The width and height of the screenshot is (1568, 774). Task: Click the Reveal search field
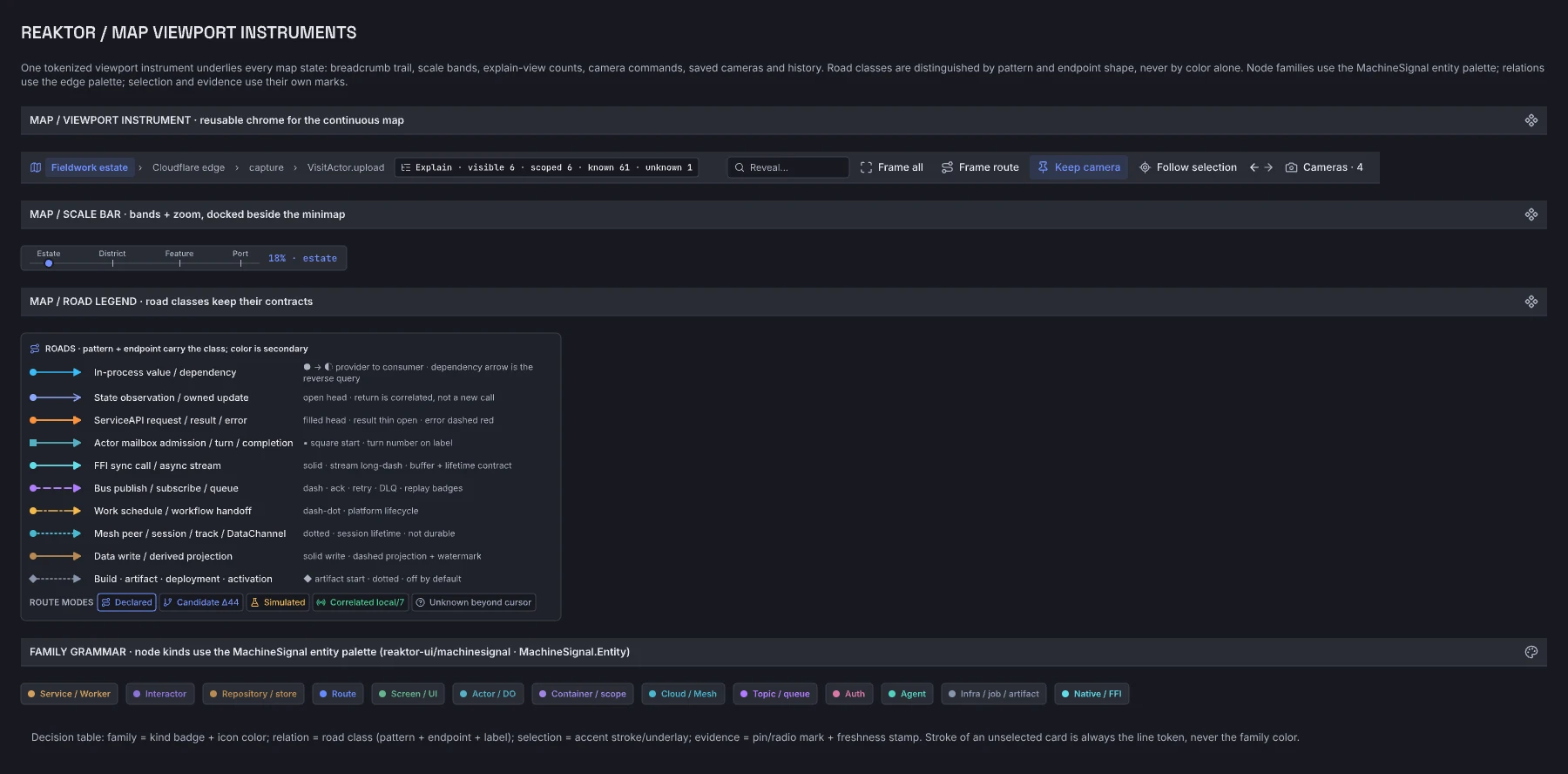click(x=788, y=167)
